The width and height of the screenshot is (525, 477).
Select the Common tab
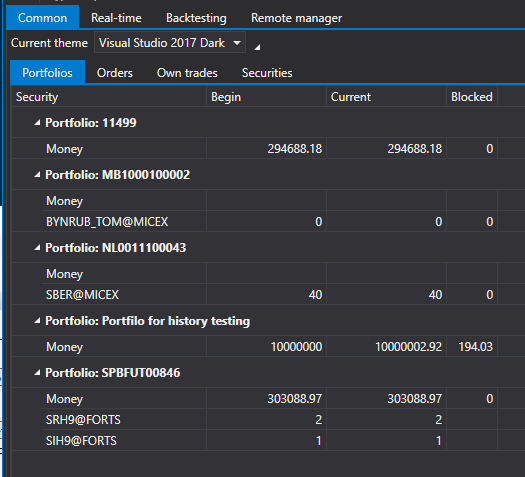point(43,17)
